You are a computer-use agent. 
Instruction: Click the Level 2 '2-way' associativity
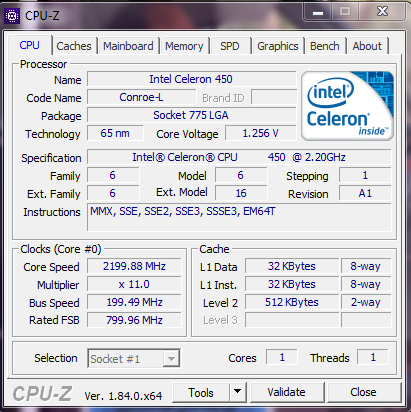[366, 302]
